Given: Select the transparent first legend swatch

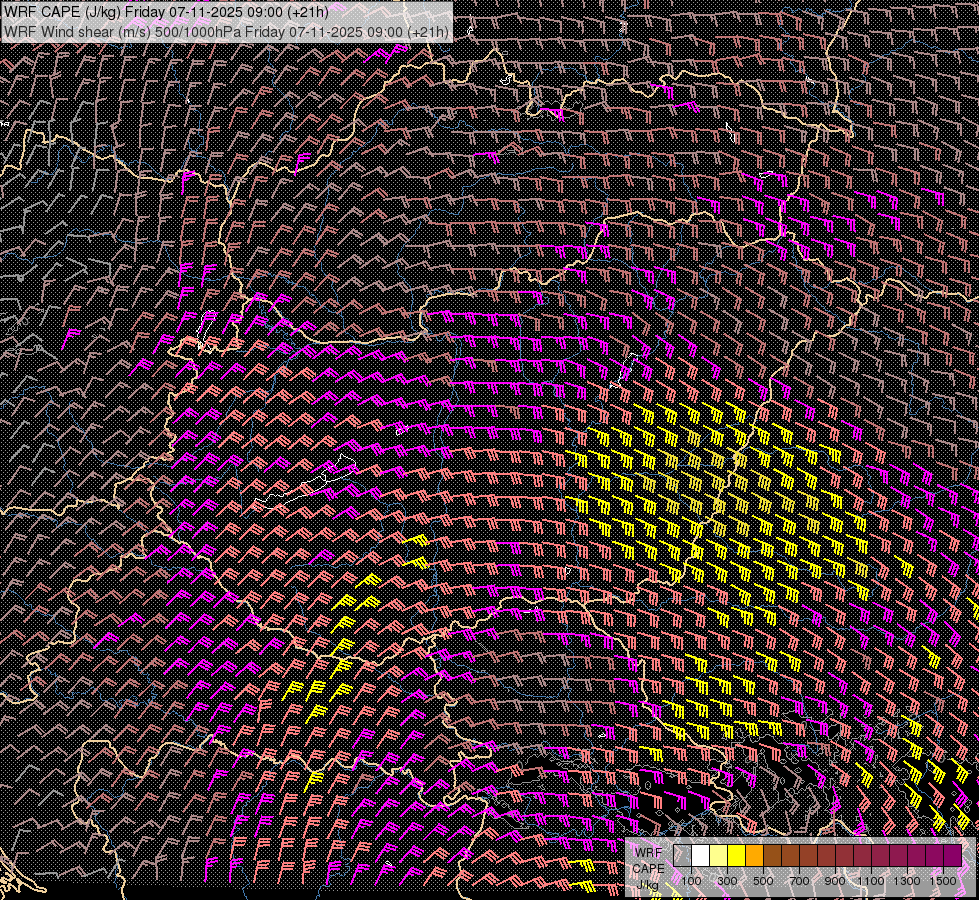Looking at the screenshot, I should [x=683, y=856].
